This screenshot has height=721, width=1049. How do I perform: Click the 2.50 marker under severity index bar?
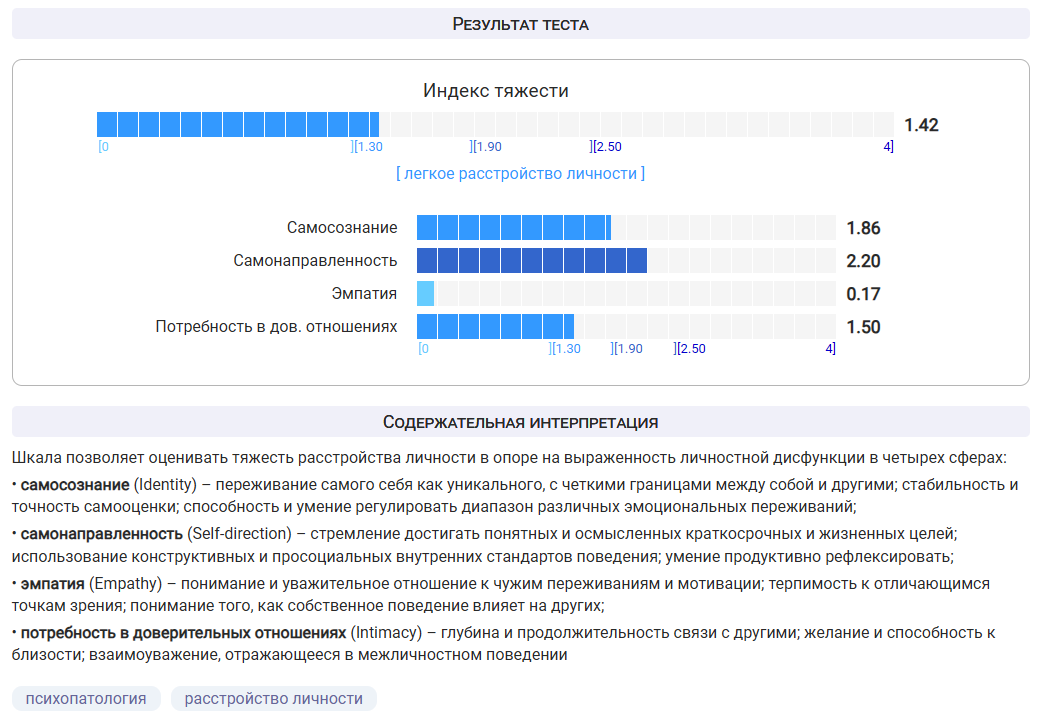pos(606,147)
